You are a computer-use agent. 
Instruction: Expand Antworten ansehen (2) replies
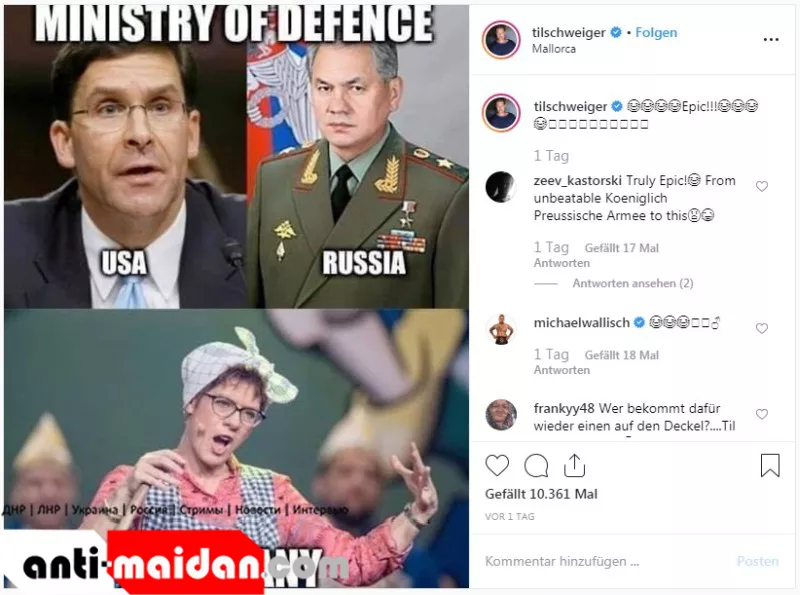click(x=633, y=283)
